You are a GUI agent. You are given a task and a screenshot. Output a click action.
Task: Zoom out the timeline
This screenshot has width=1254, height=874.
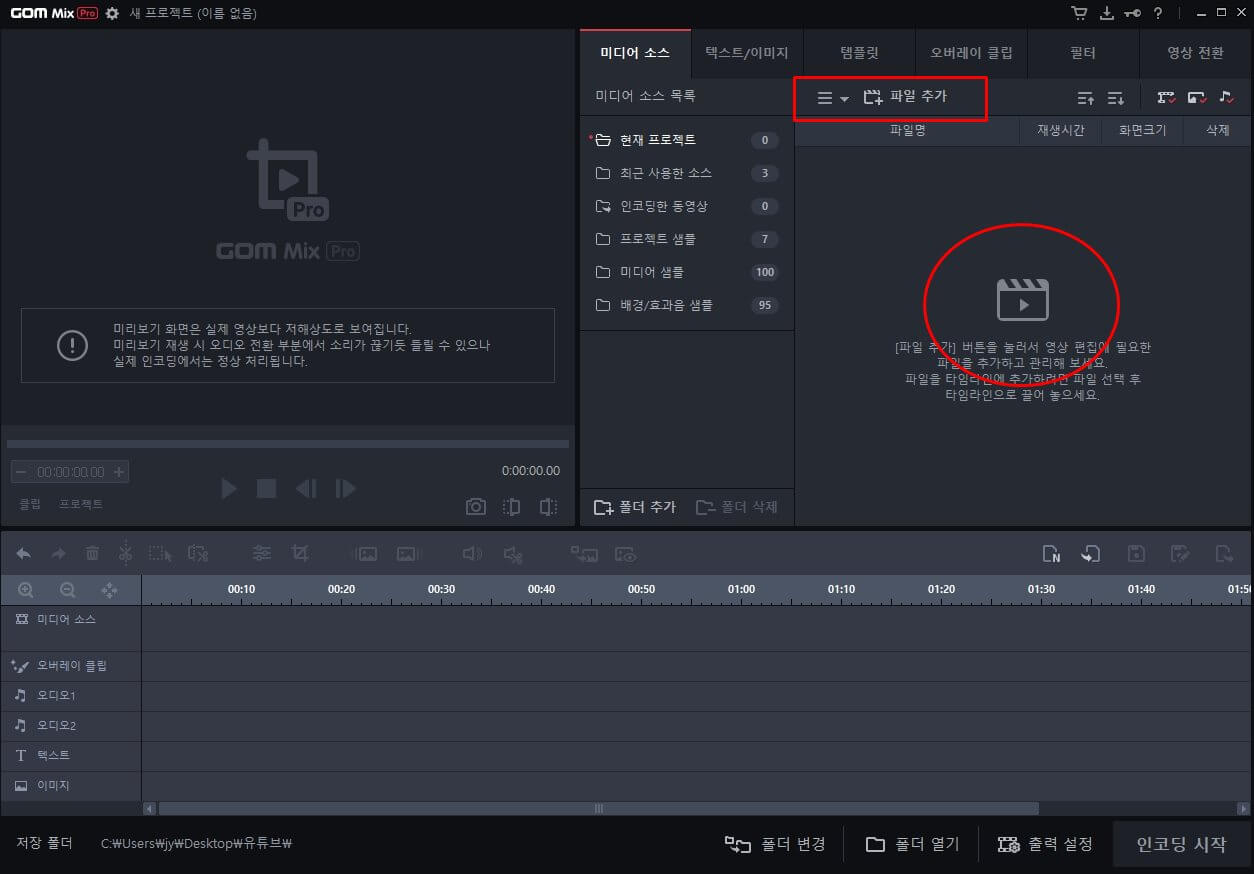coord(67,590)
